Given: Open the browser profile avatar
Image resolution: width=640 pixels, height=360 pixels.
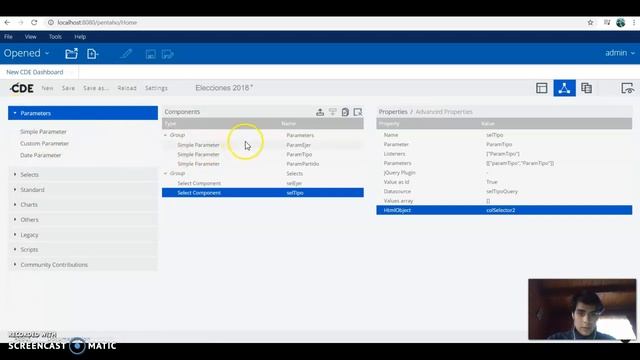Looking at the screenshot, I should (621, 22).
